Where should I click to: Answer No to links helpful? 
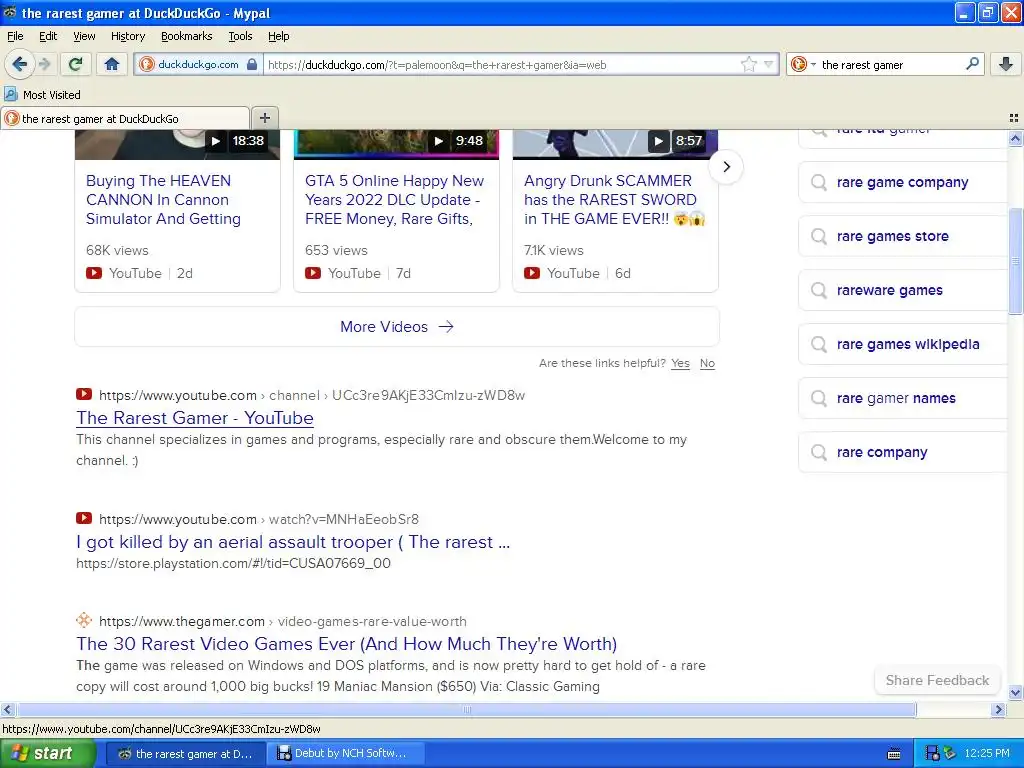707,363
